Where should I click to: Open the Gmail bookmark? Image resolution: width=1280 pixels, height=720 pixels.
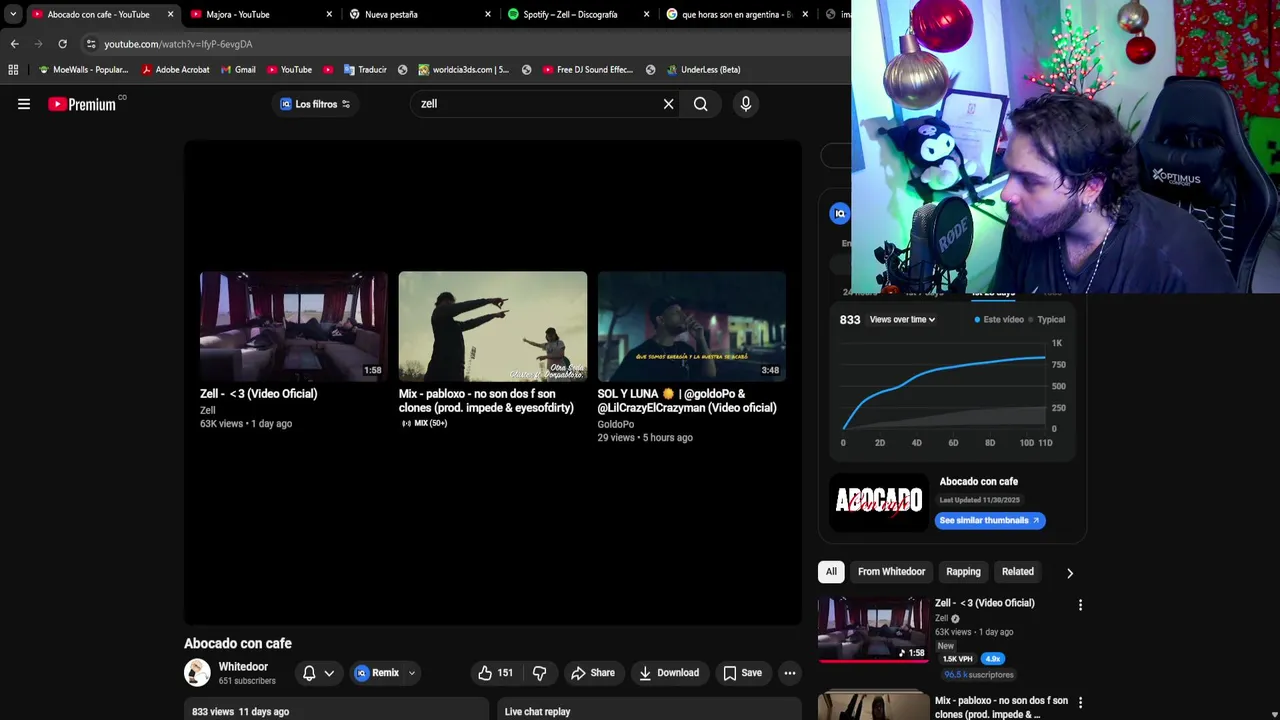238,70
